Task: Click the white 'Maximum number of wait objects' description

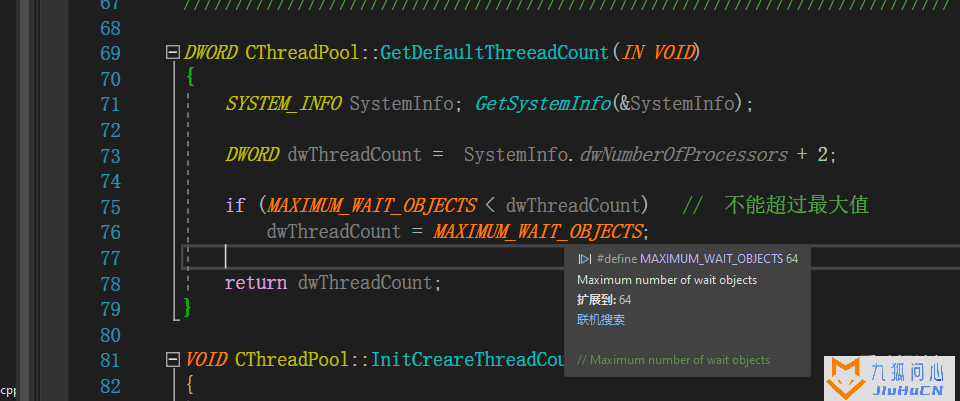Action: pyautogui.click(x=667, y=280)
